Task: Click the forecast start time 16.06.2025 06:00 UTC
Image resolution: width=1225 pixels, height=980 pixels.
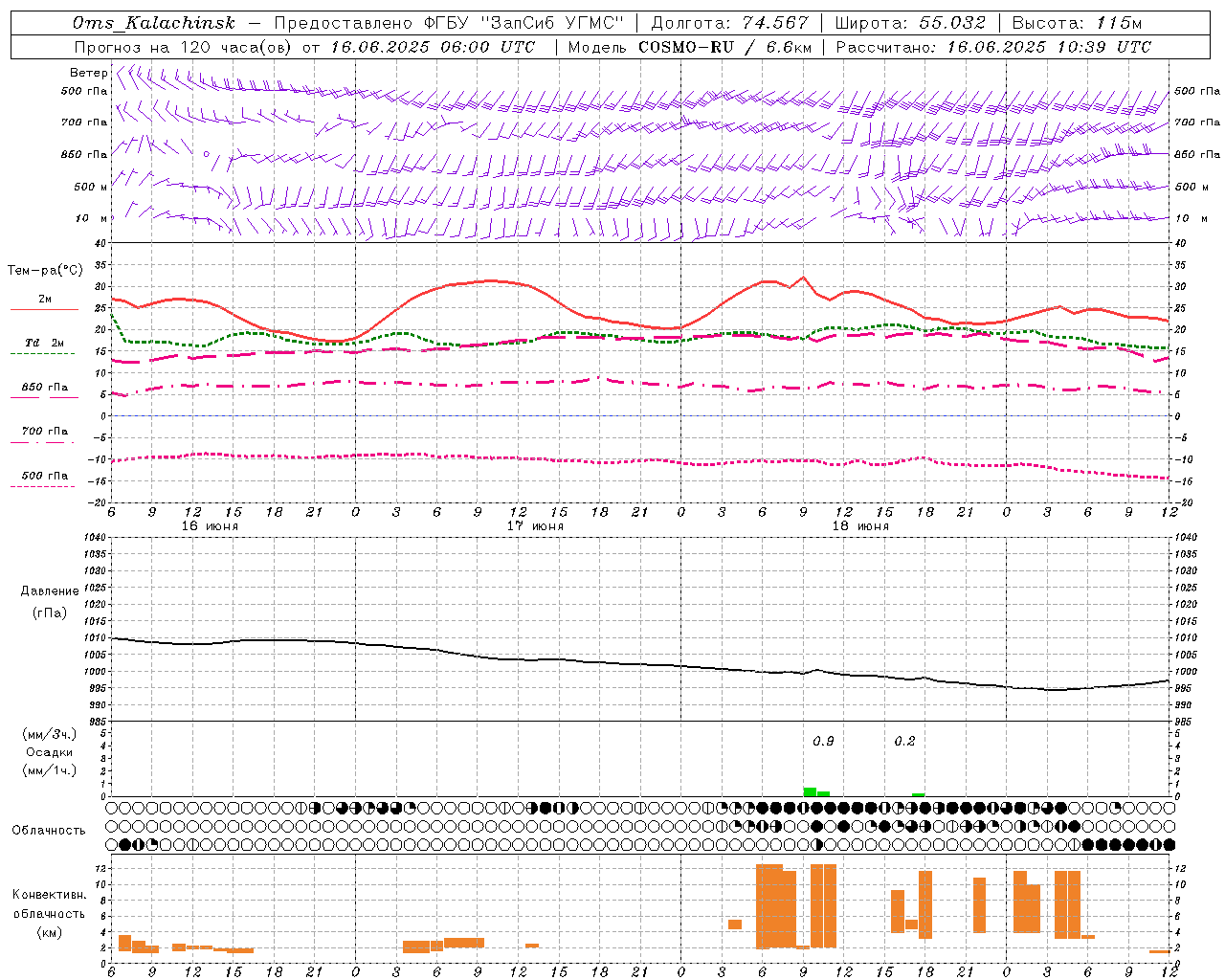Action: tap(434, 47)
